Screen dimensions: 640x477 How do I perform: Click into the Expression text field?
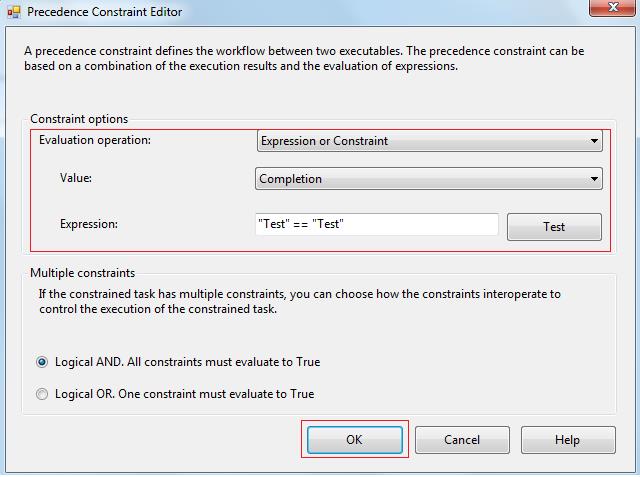376,225
